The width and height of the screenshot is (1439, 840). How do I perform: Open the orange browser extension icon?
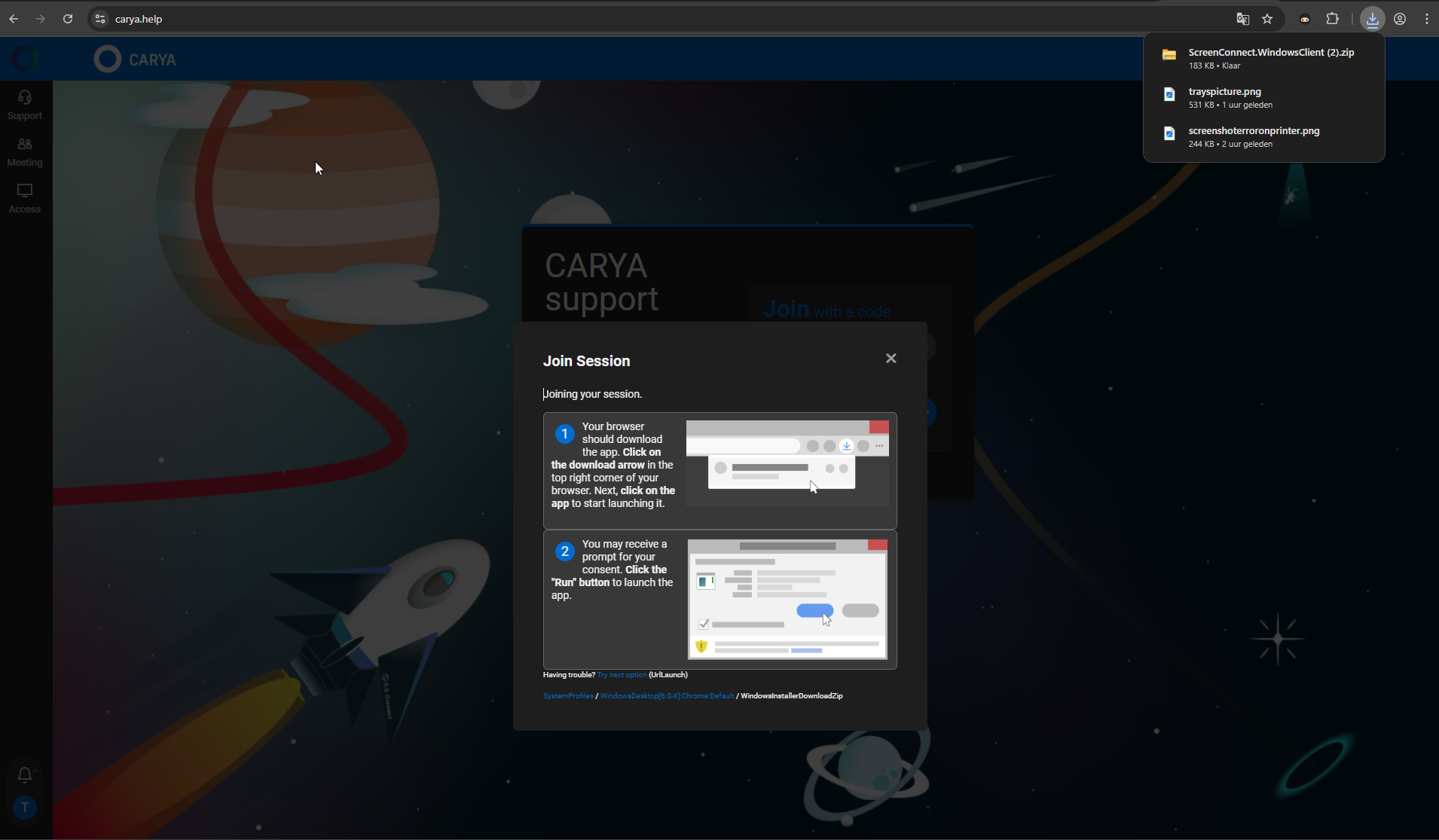1305,20
